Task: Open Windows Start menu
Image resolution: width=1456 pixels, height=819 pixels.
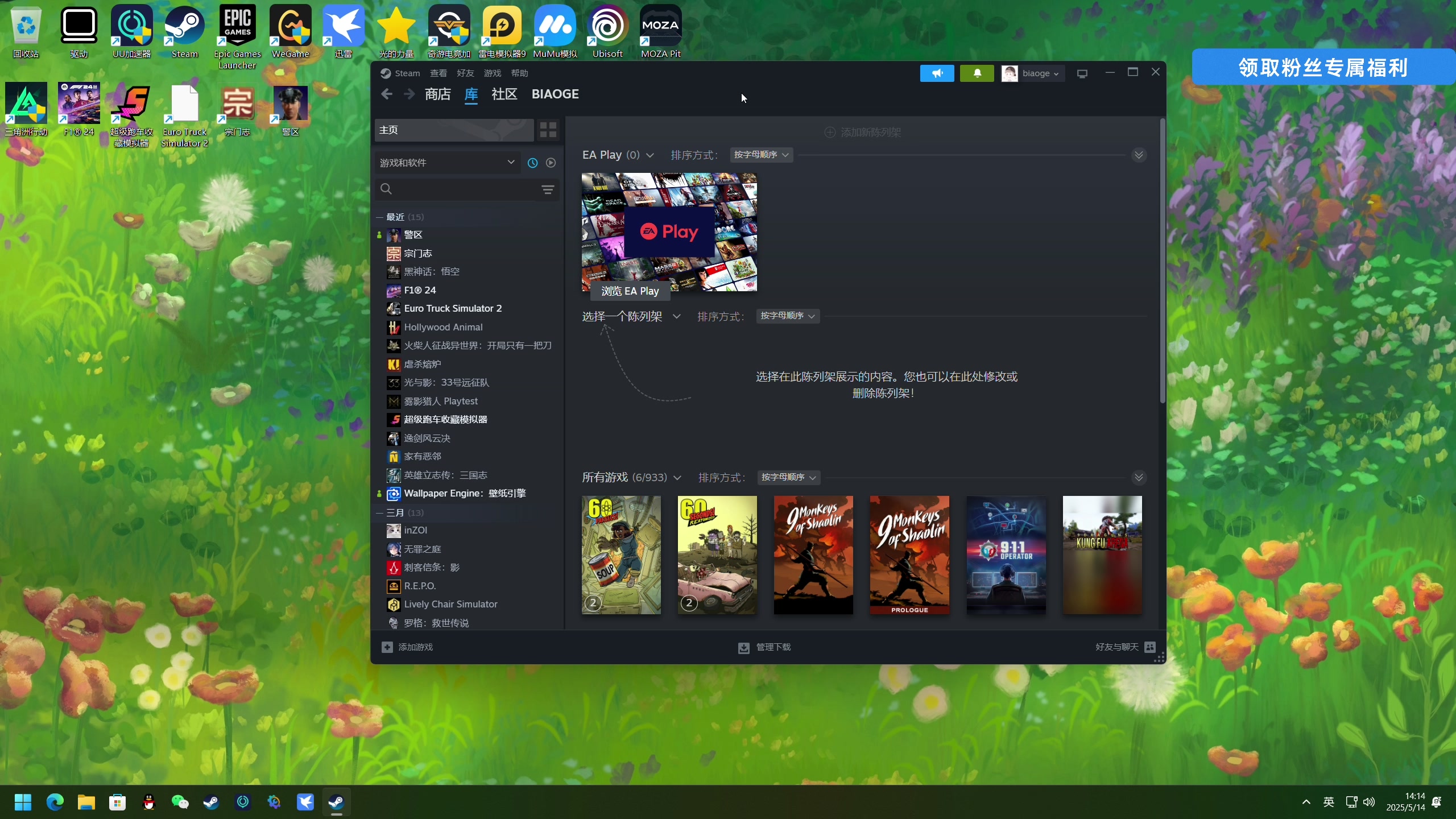Action: 23,802
